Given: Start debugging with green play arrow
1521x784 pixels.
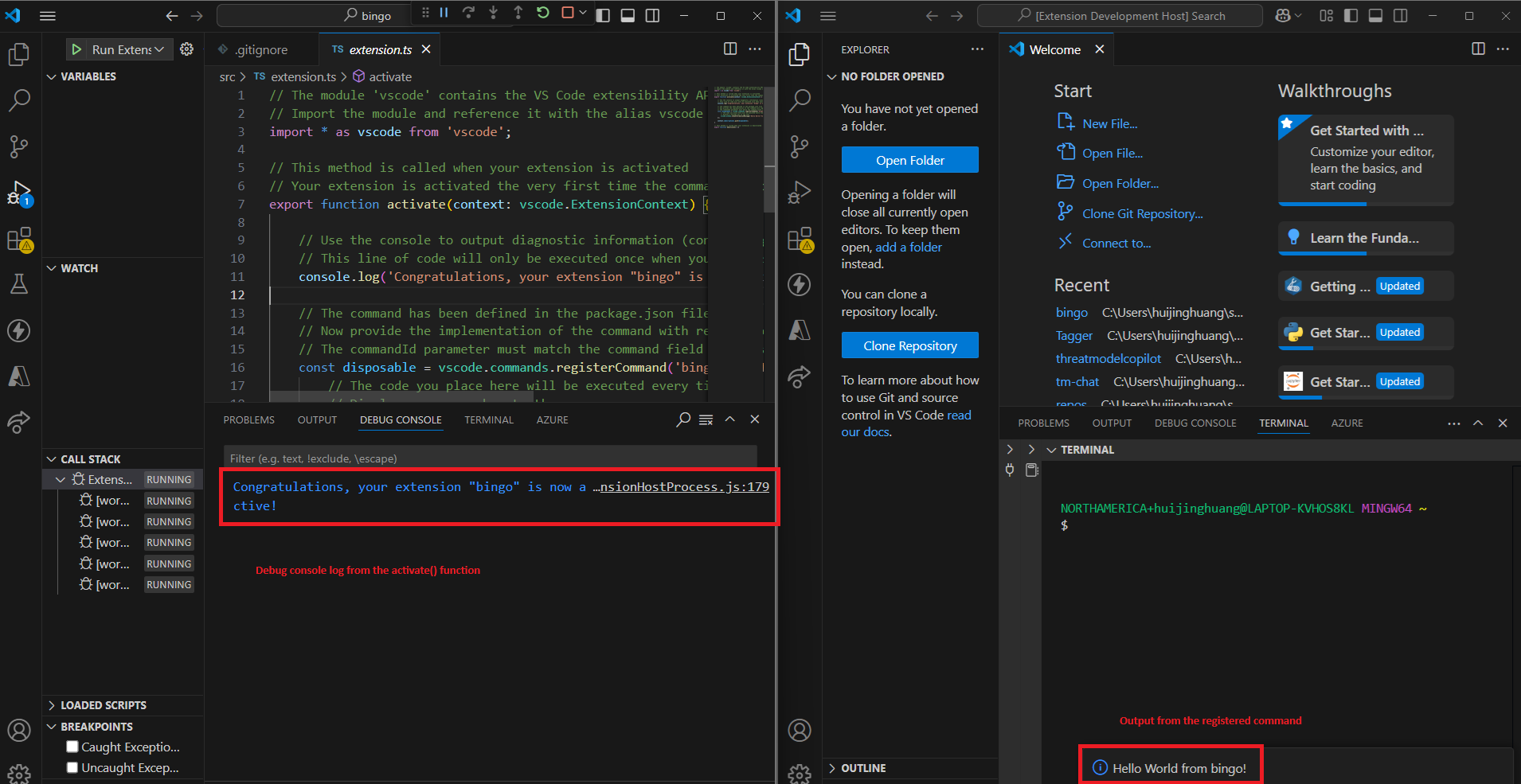Looking at the screenshot, I should (76, 49).
